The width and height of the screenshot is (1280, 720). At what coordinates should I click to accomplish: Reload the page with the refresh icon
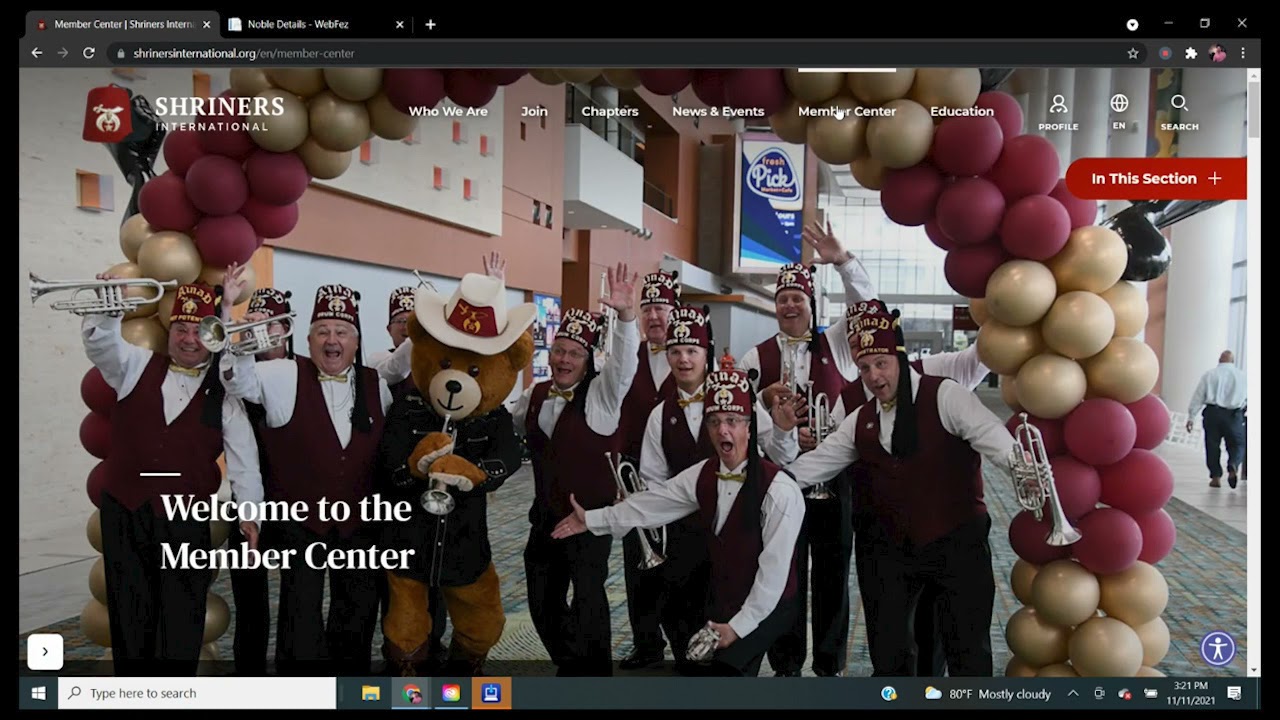point(89,53)
